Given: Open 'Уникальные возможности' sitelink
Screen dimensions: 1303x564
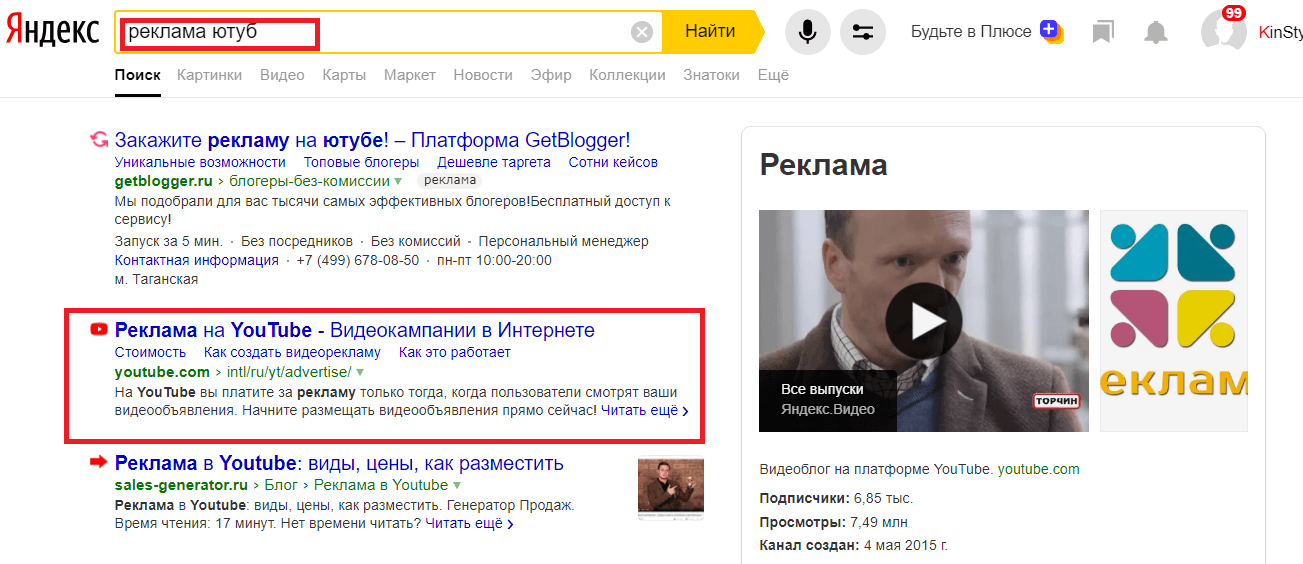Looking at the screenshot, I should coord(200,162).
